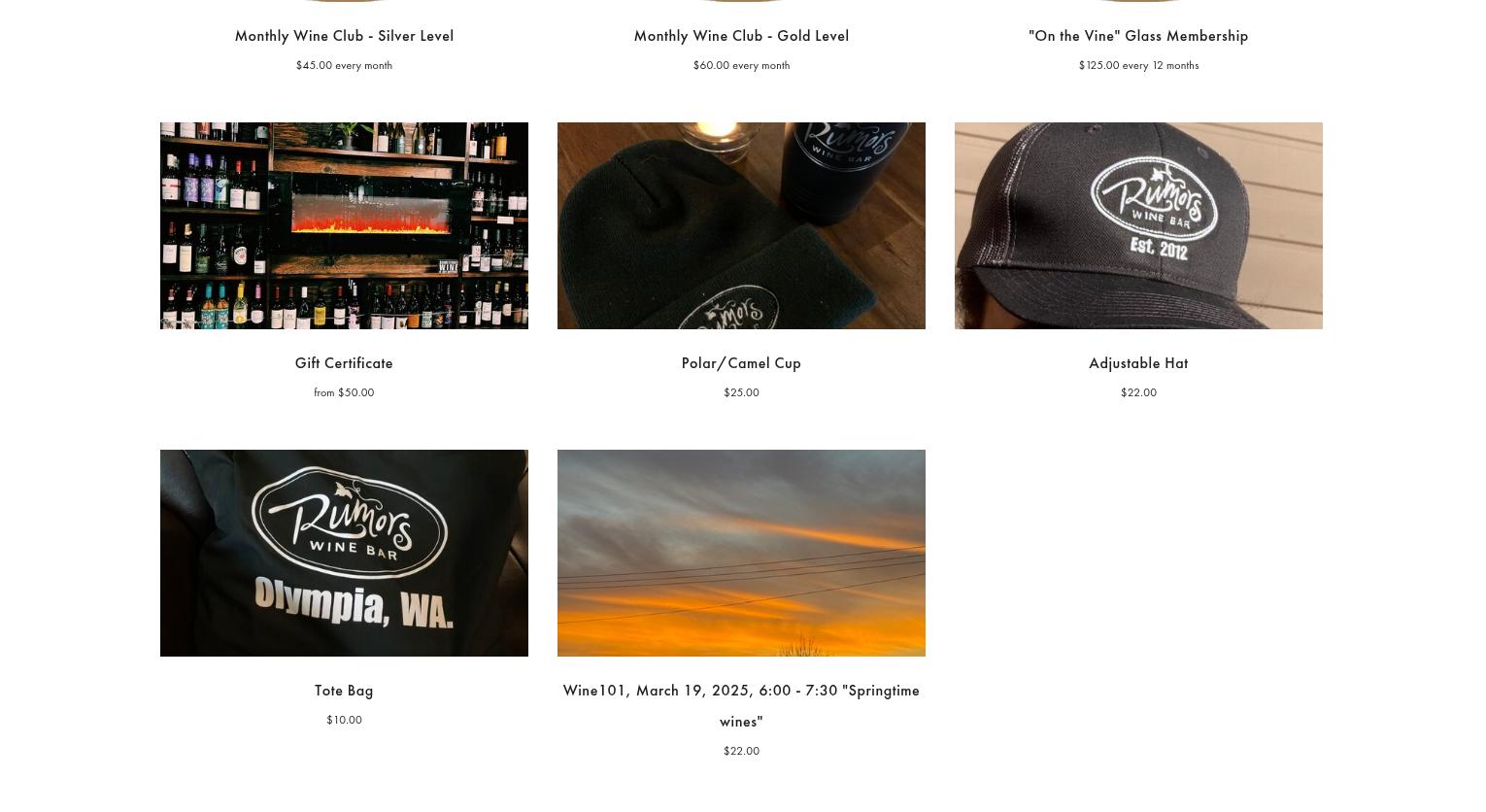The width and height of the screenshot is (1486, 812).
Task: Open Wine101 March 19 Springtime wines listing
Action: click(741, 705)
